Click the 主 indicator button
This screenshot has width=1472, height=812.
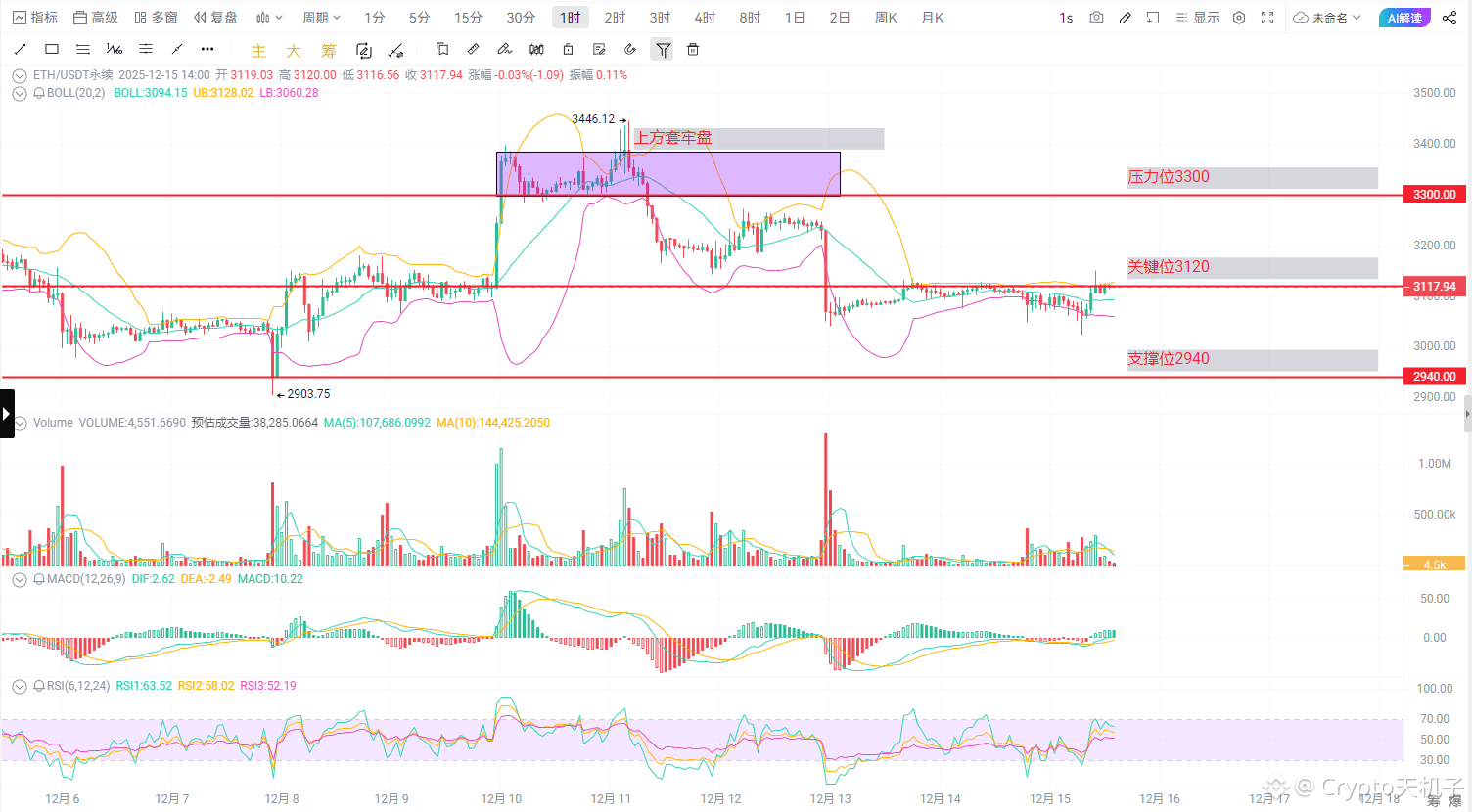point(258,51)
